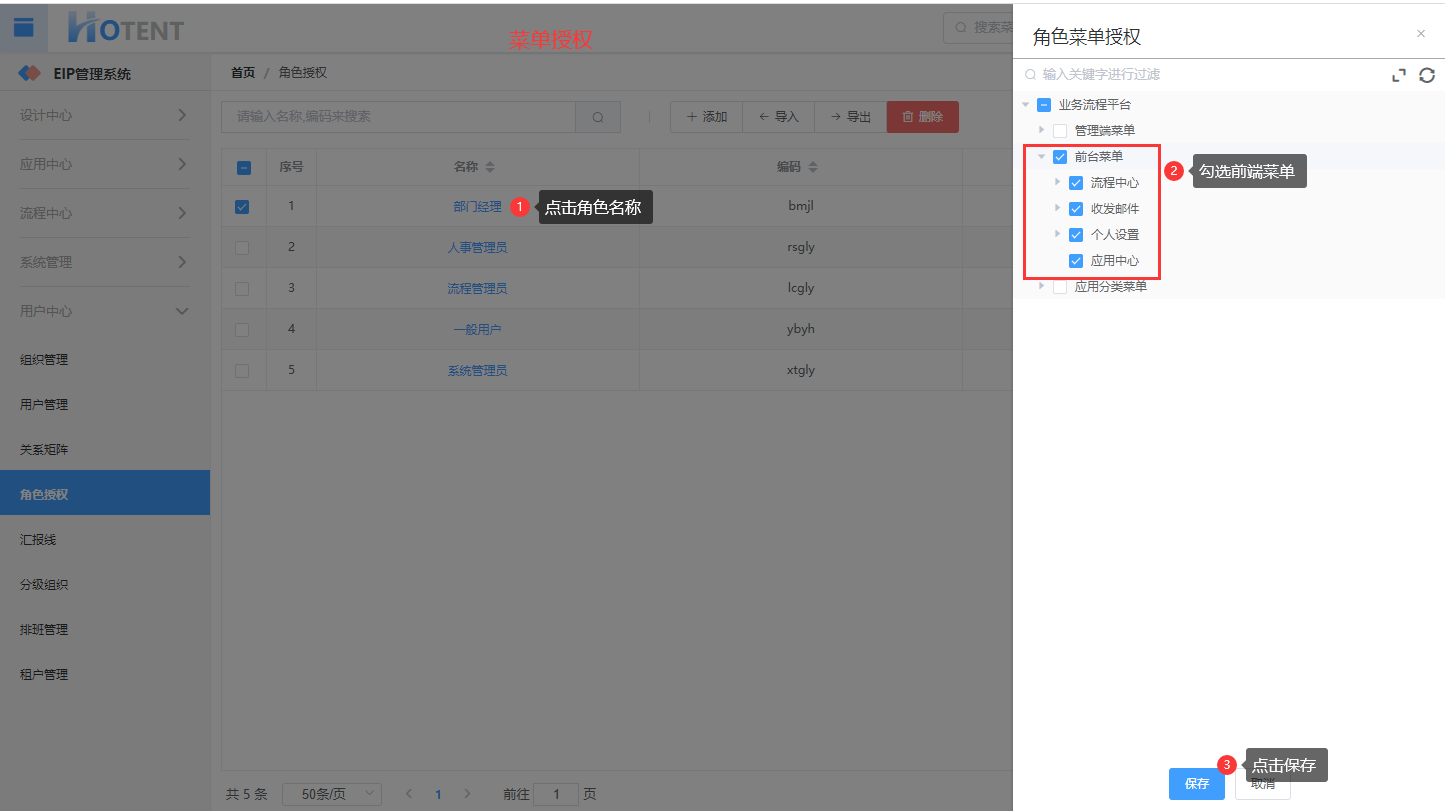
Task: Go to the previous page with the left arrow
Action: coord(408,794)
